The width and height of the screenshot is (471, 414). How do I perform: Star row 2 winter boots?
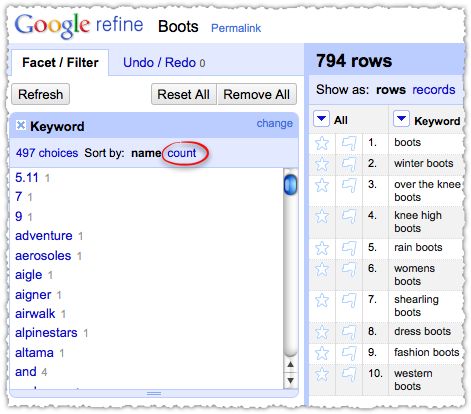[322, 165]
